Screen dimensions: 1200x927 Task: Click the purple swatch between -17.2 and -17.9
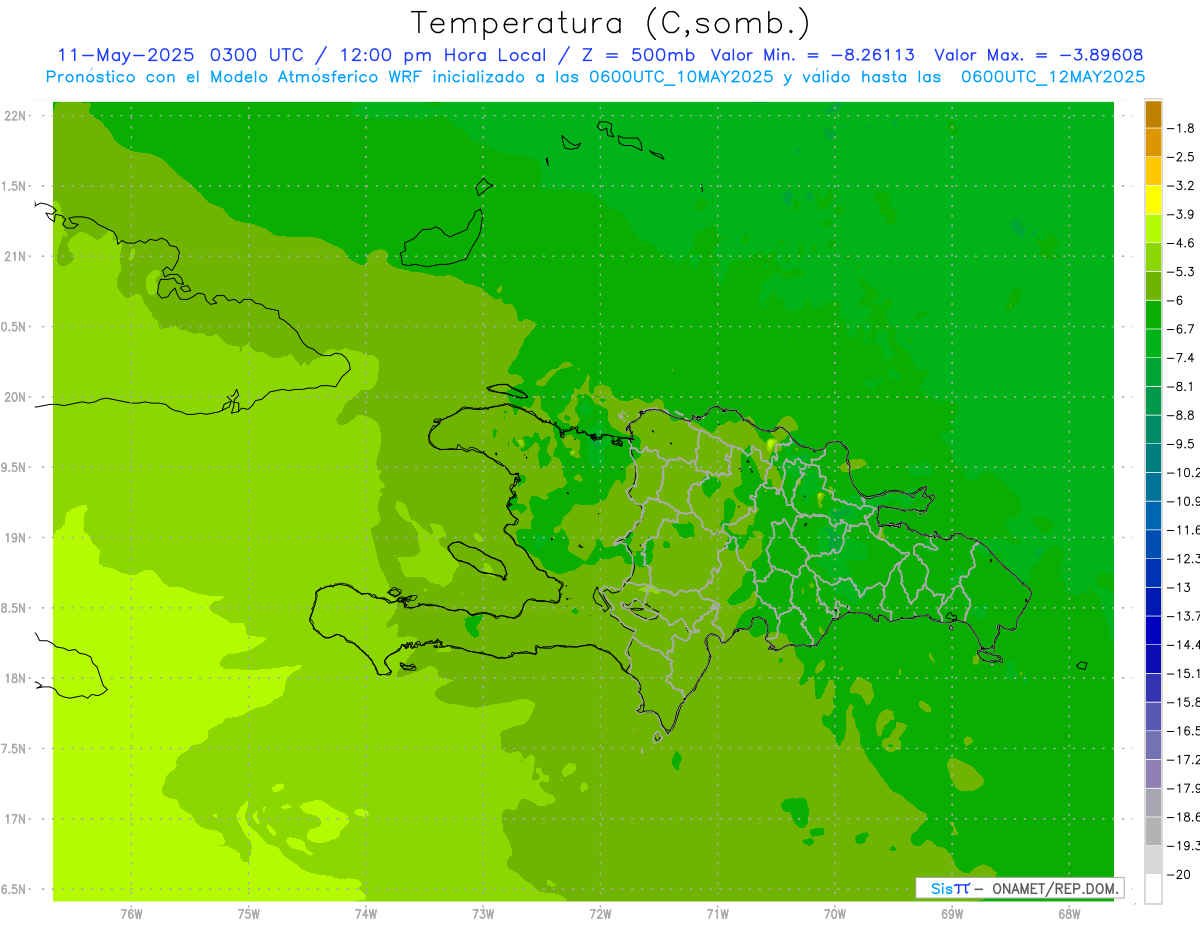(x=1153, y=774)
